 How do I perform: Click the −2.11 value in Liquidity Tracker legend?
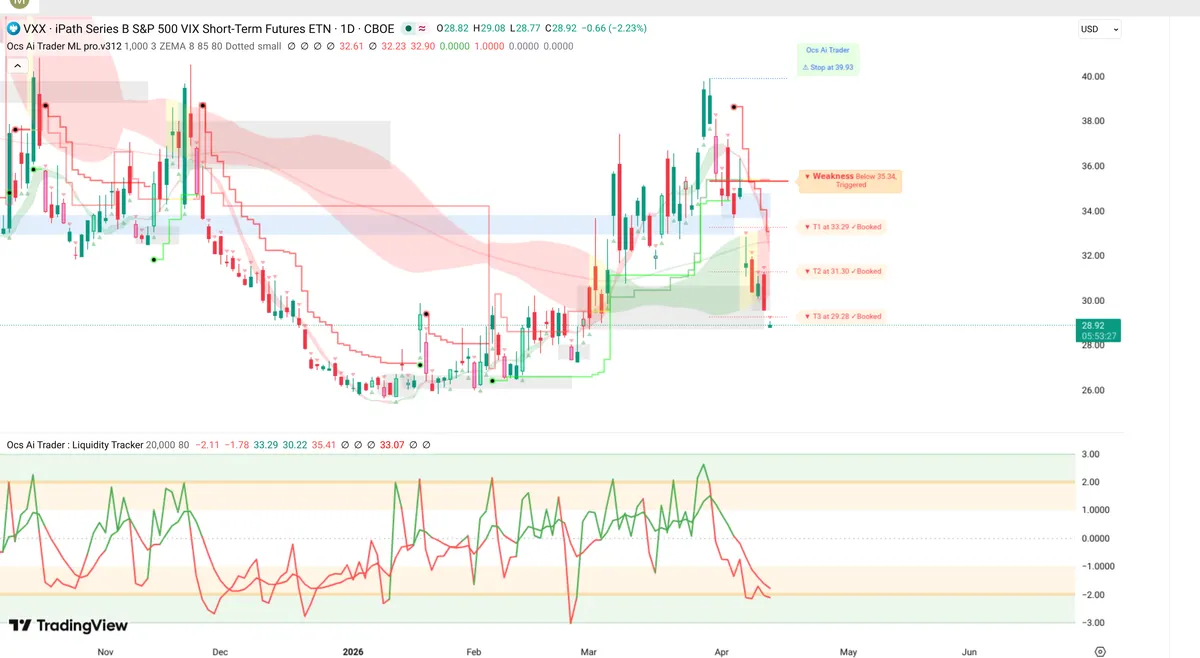[x=208, y=444]
